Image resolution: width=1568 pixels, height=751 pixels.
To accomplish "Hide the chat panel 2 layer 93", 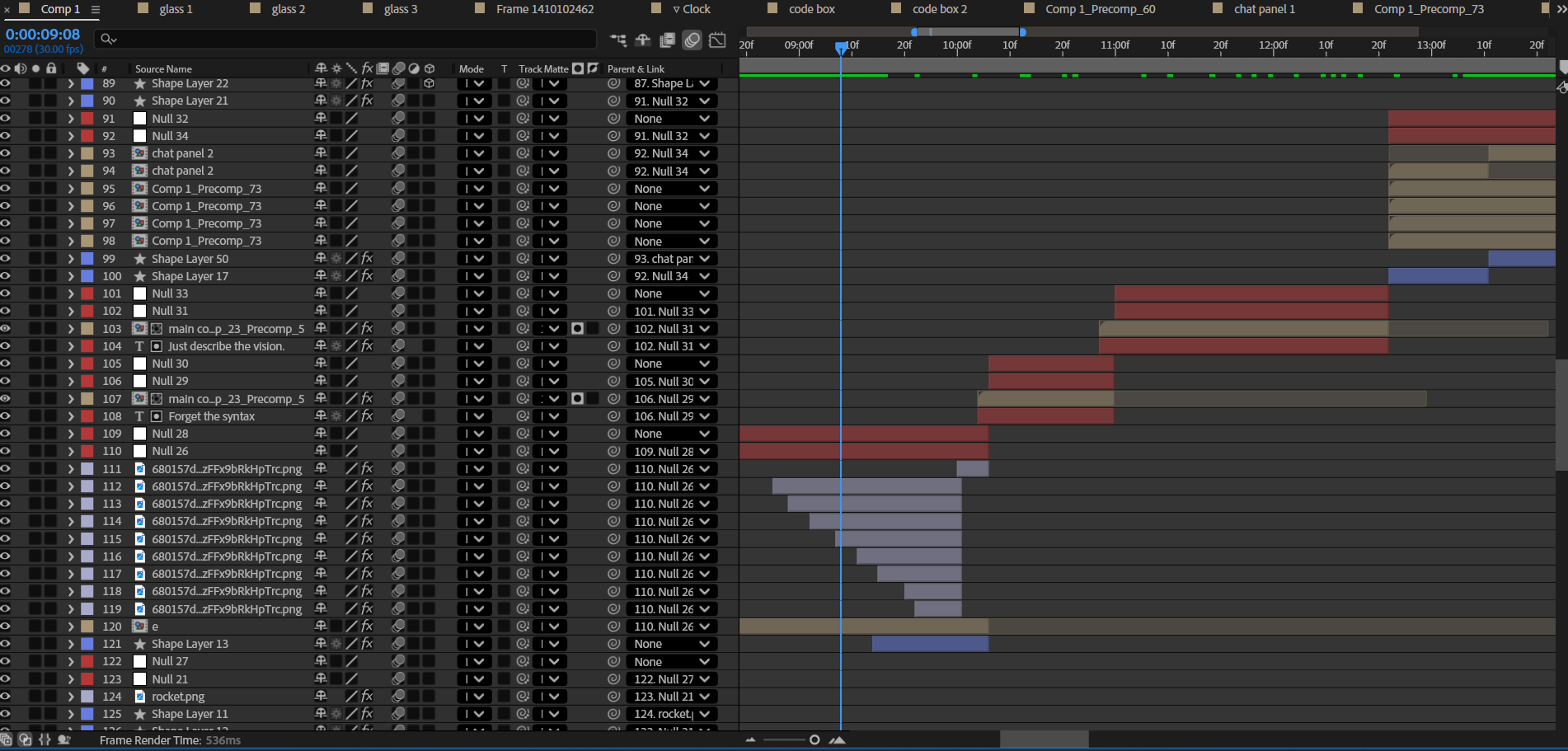I will [6, 153].
